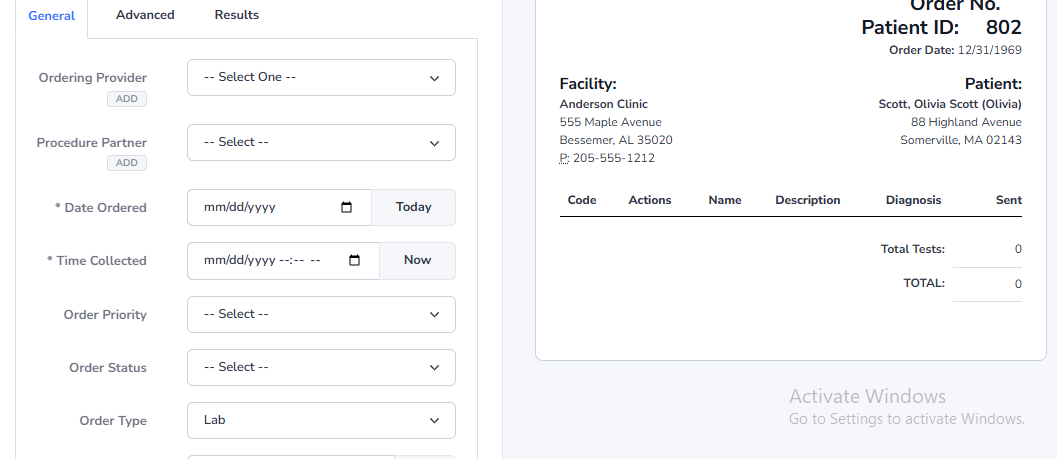Open the Order Status dropdown

pyautogui.click(x=321, y=368)
